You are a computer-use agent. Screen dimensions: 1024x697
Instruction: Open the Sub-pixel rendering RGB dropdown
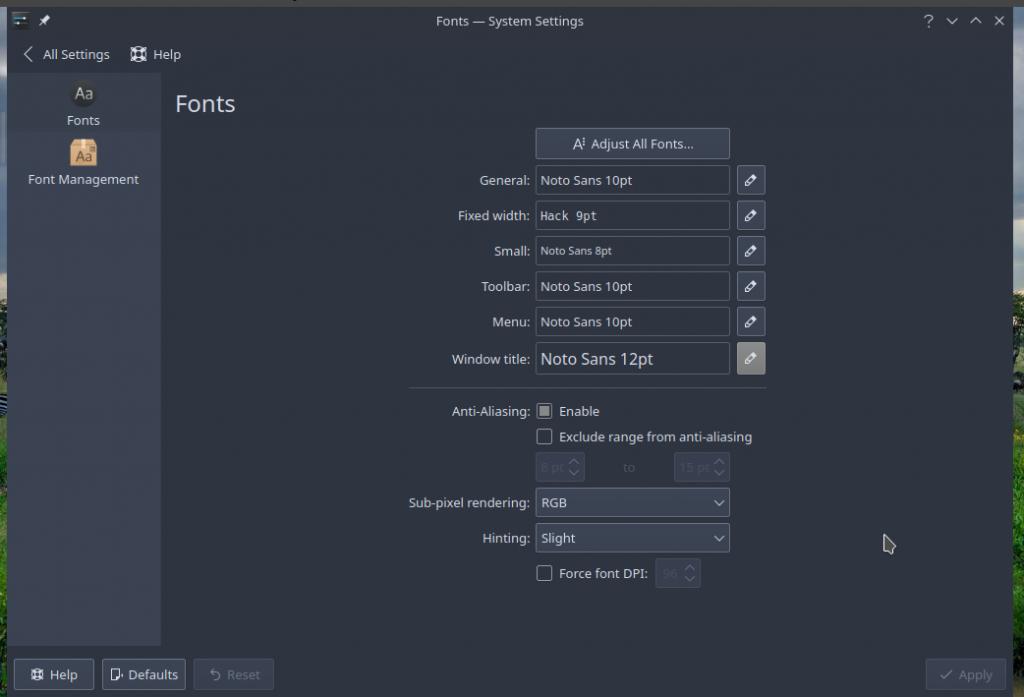[632, 502]
